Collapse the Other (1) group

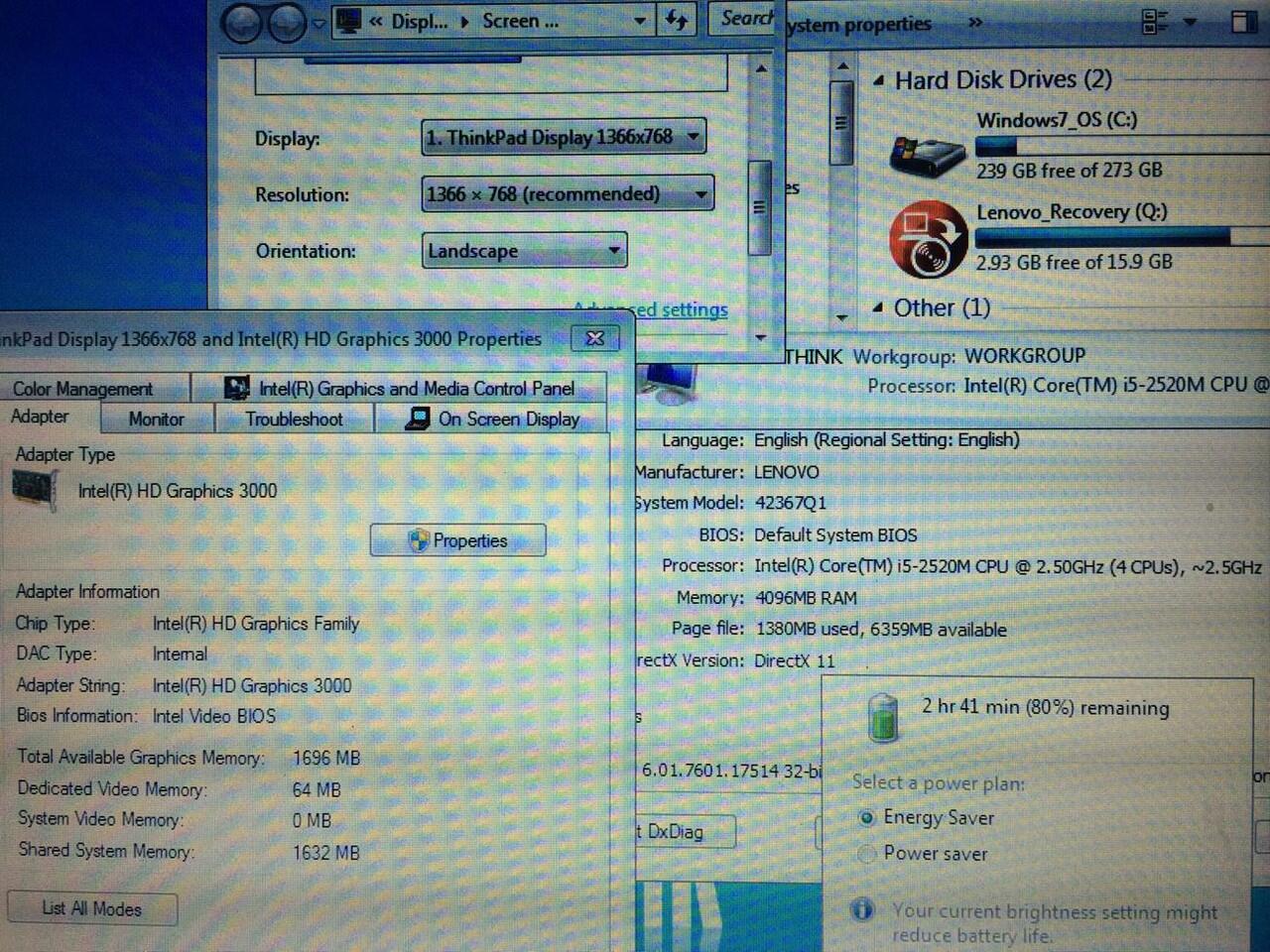click(x=877, y=307)
